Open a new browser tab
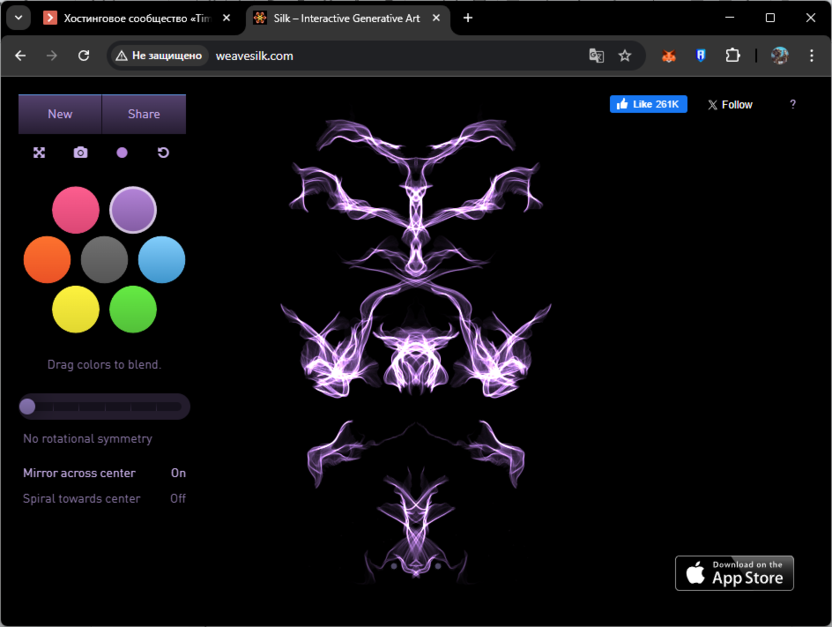Screen dimensions: 832x627 pyautogui.click(x=468, y=18)
